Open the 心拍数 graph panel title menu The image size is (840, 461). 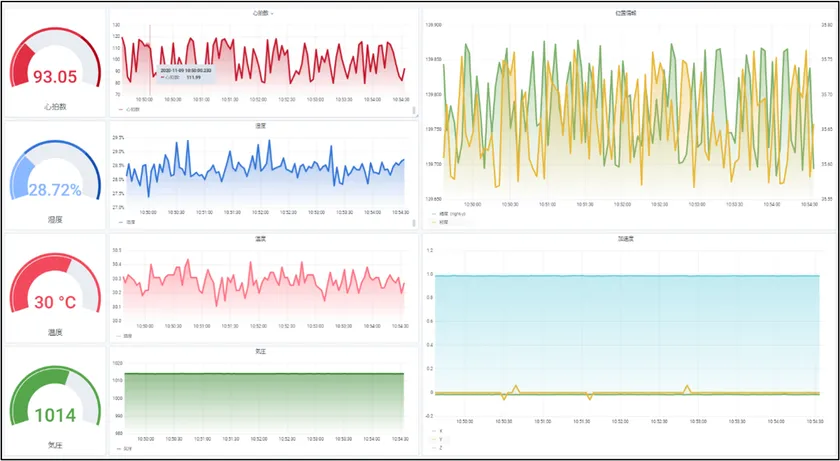(x=263, y=13)
